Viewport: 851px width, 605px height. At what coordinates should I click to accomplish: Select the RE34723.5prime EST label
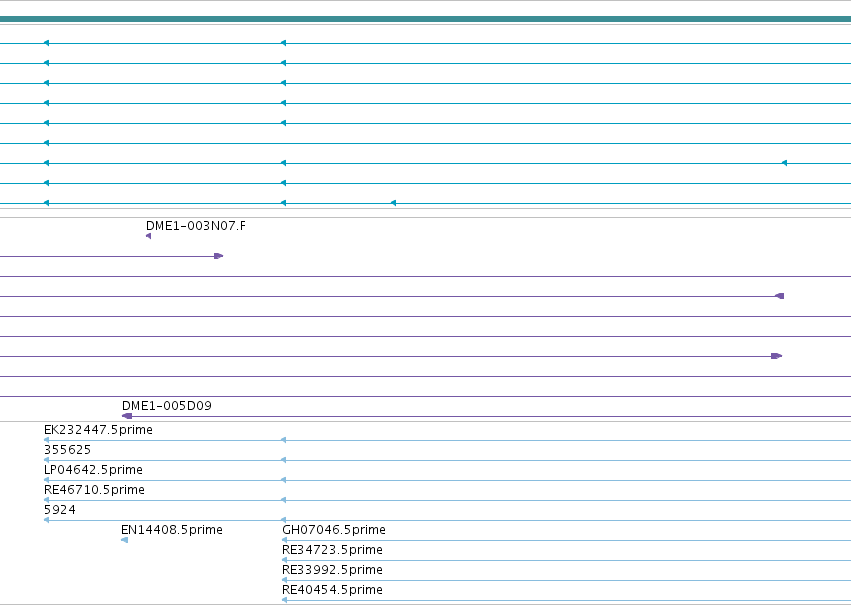click(332, 550)
